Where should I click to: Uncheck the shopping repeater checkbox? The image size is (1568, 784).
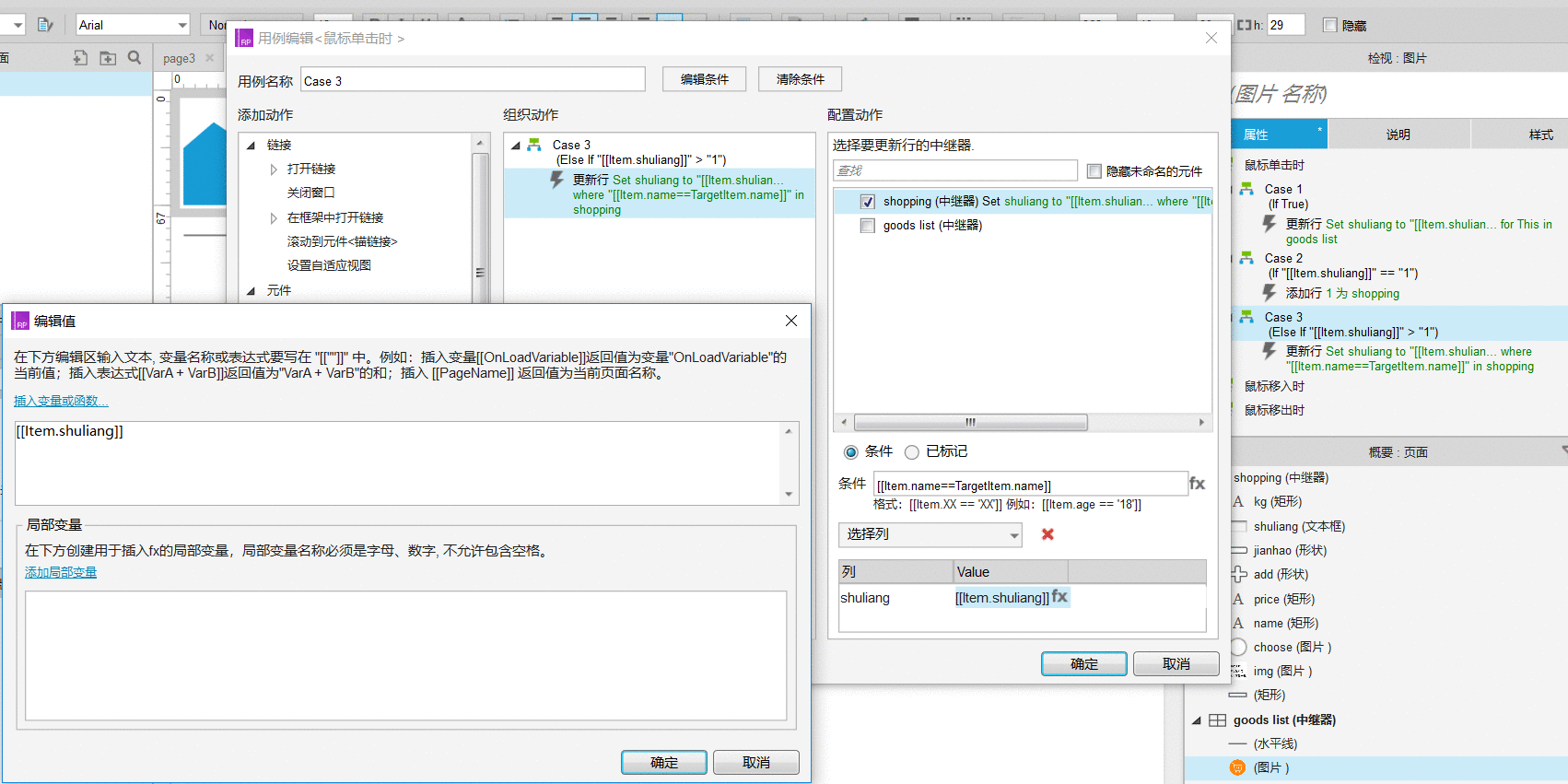click(868, 202)
